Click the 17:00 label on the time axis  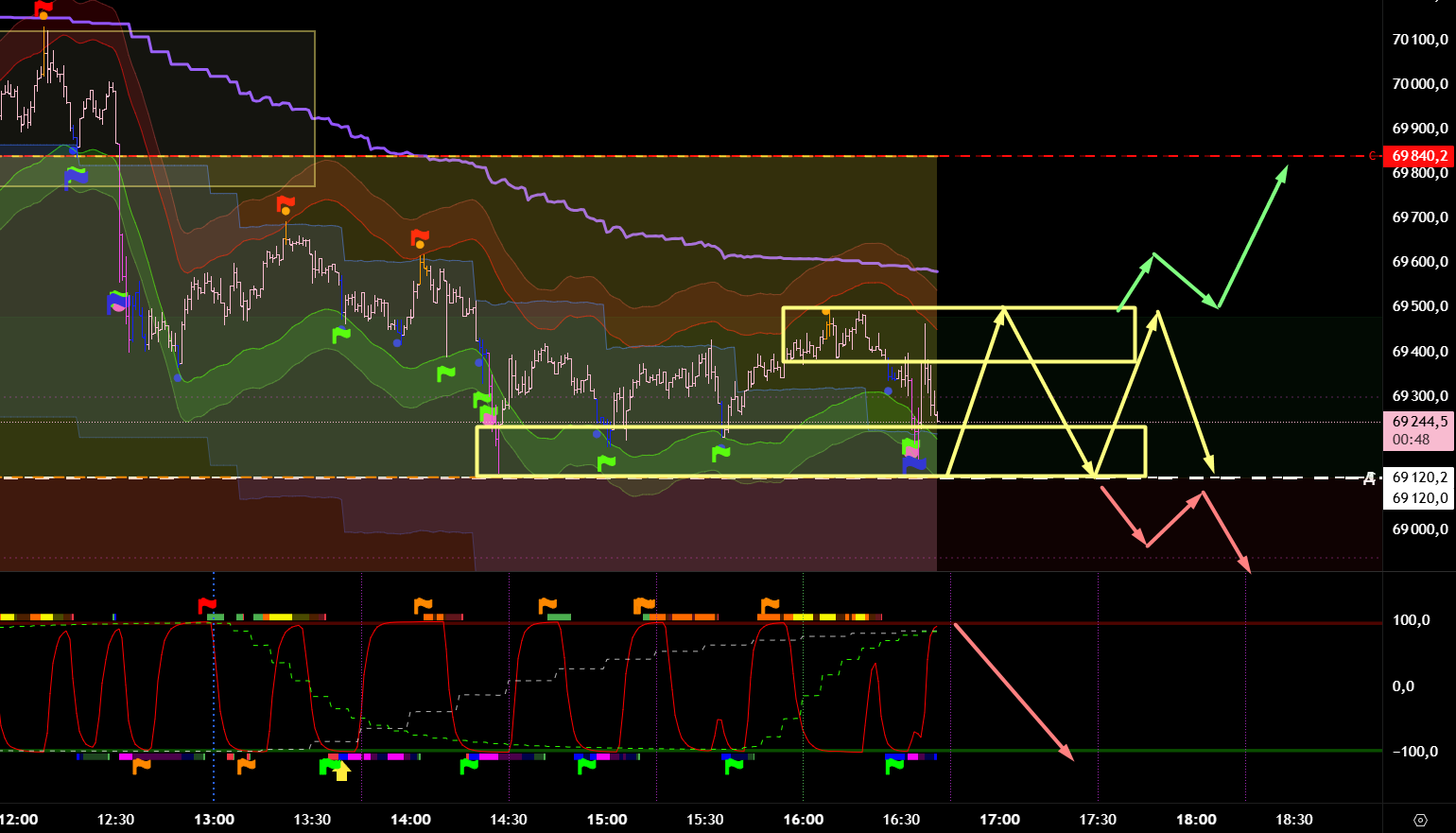pos(999,820)
